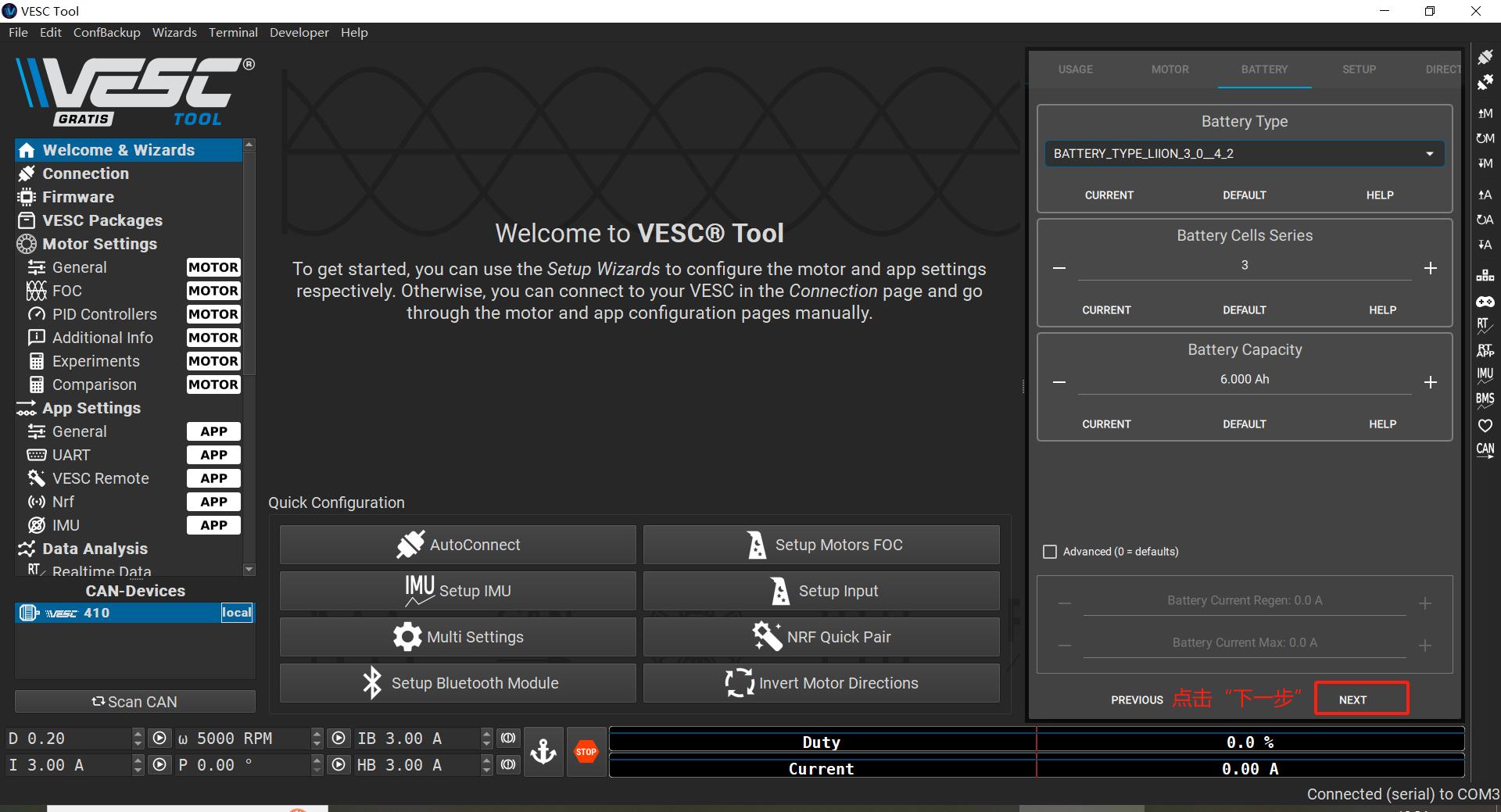
Task: Decrease Battery Capacity with minus button
Action: coord(1059,382)
